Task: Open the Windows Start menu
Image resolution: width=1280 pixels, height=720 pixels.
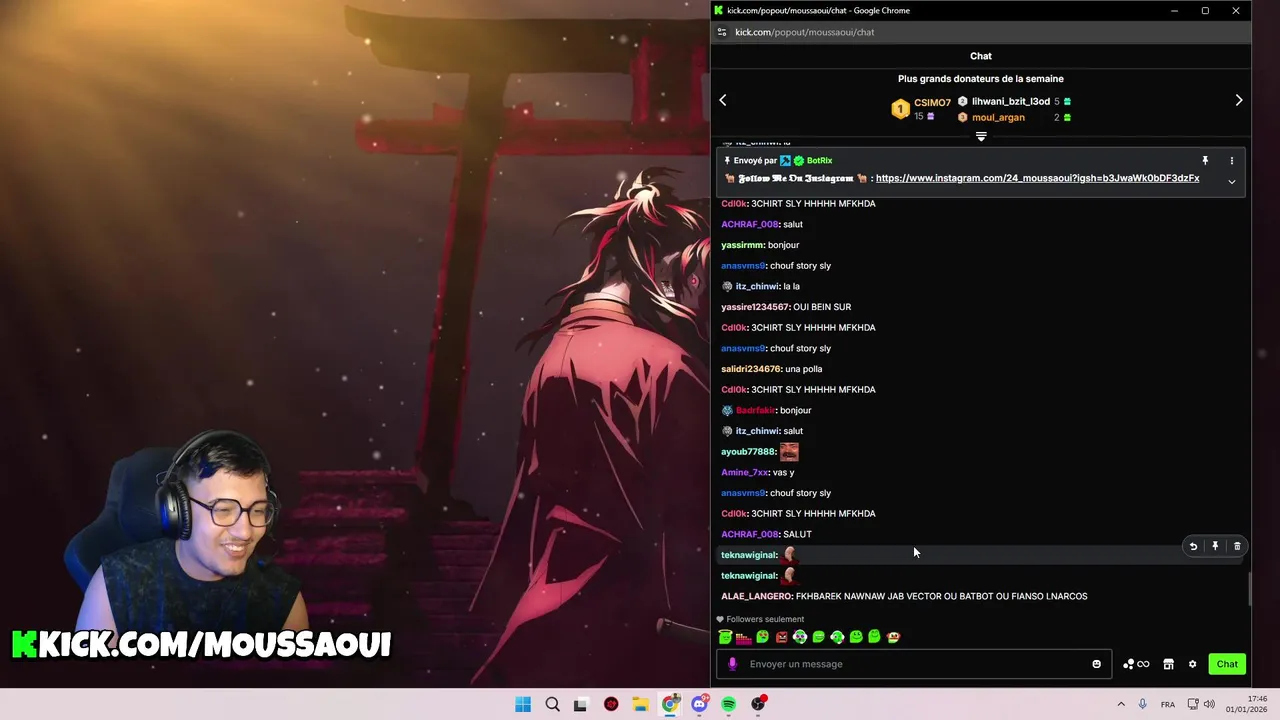Action: click(x=523, y=704)
